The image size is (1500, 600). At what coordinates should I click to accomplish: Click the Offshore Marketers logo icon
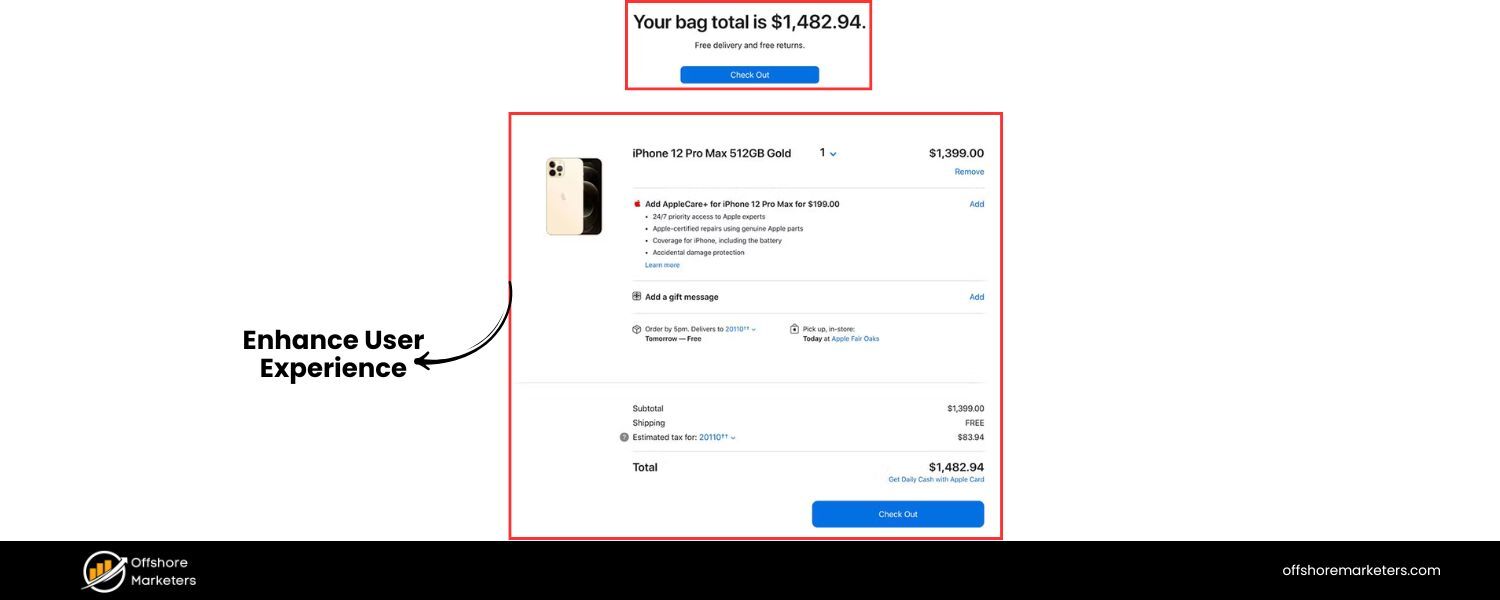pos(103,571)
